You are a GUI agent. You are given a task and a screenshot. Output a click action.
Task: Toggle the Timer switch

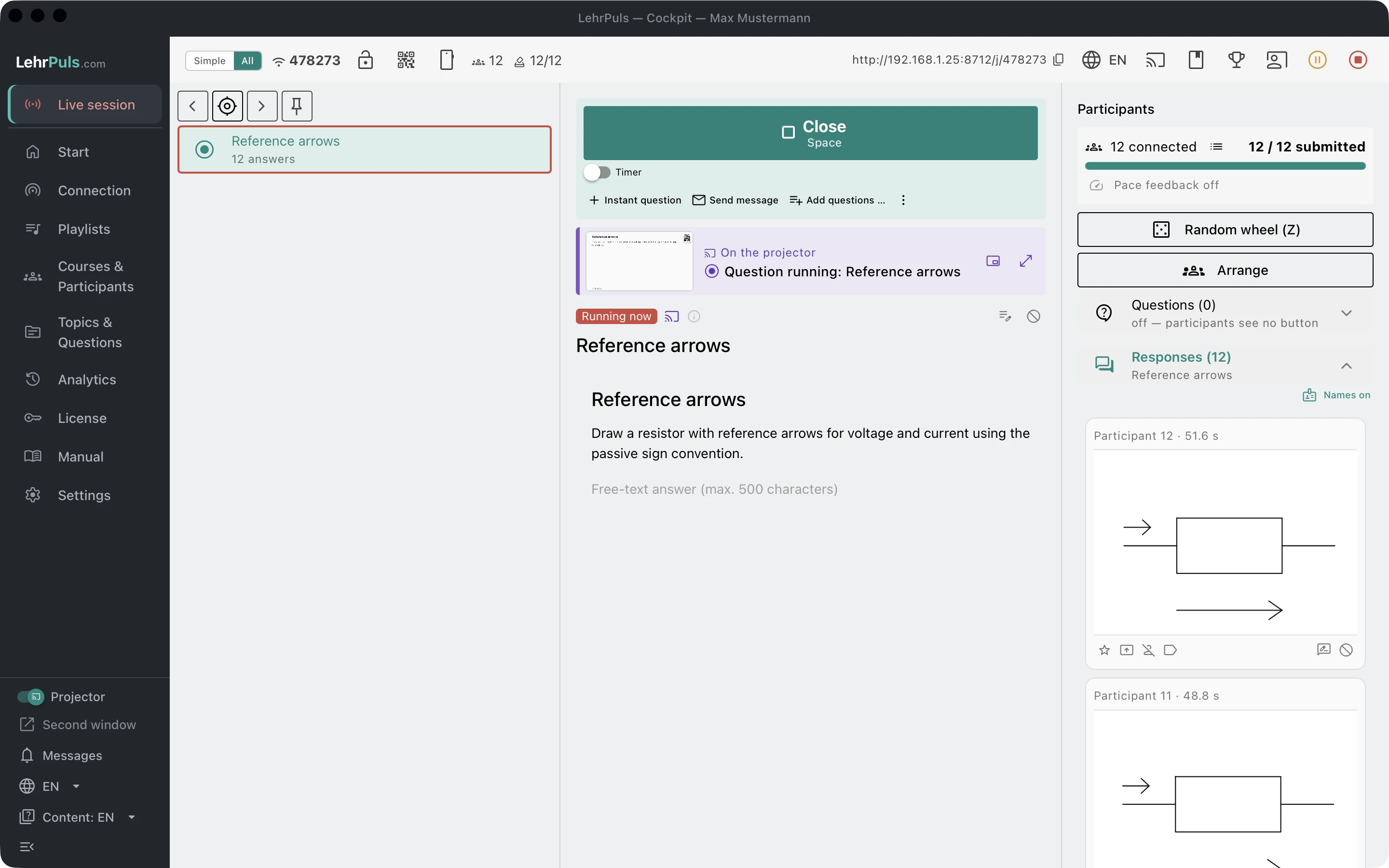(597, 172)
